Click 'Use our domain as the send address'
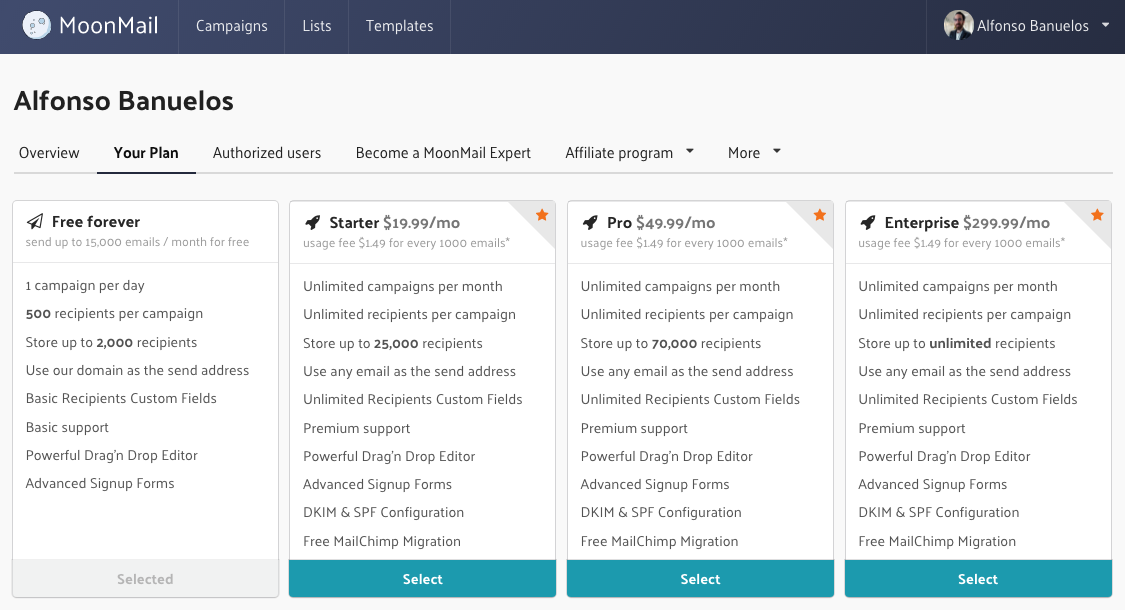This screenshot has height=610, width=1125. pyautogui.click(x=137, y=370)
